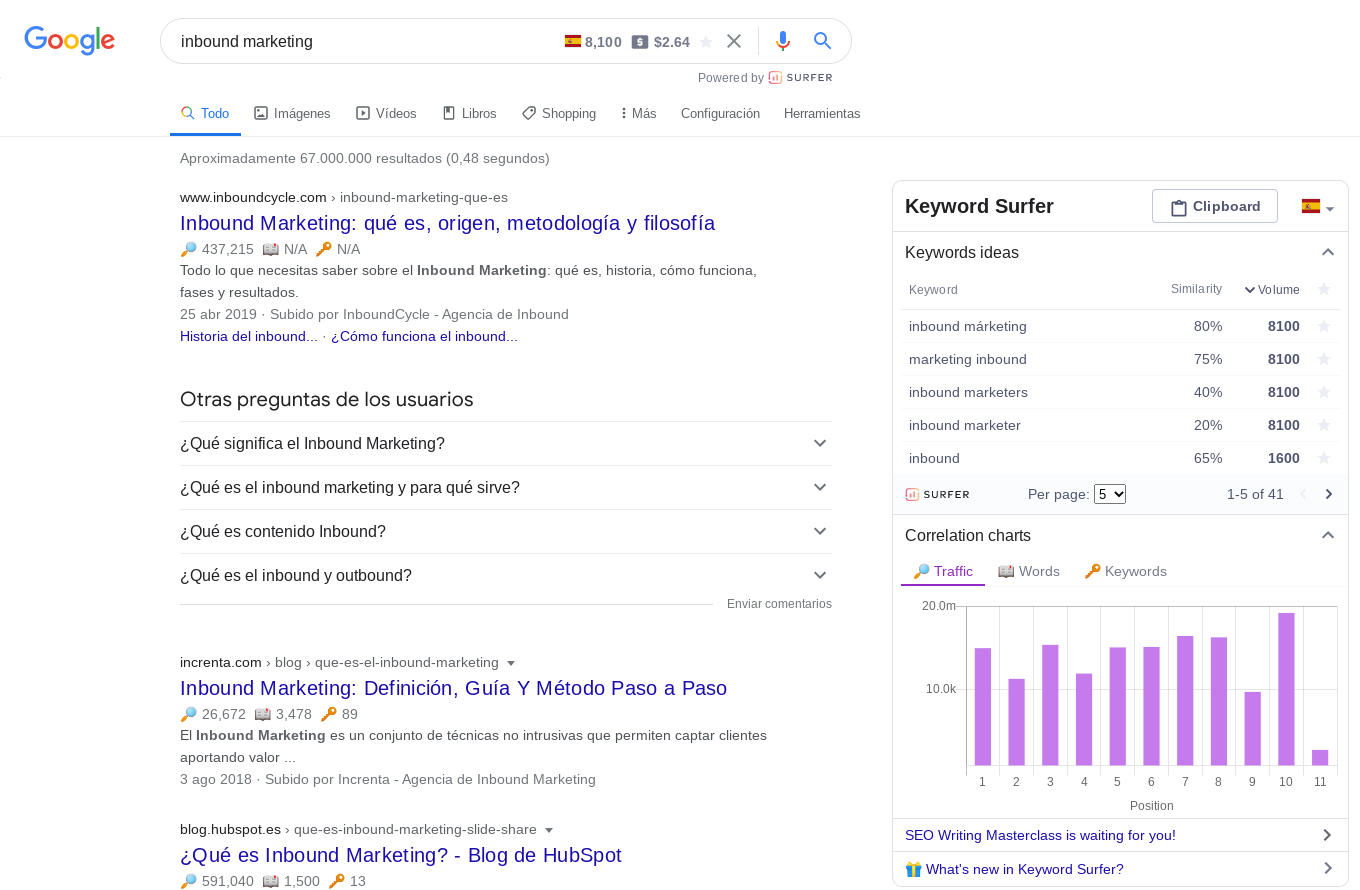The width and height of the screenshot is (1360, 890).
Task: Clear the search box with the X icon
Action: coord(734,41)
